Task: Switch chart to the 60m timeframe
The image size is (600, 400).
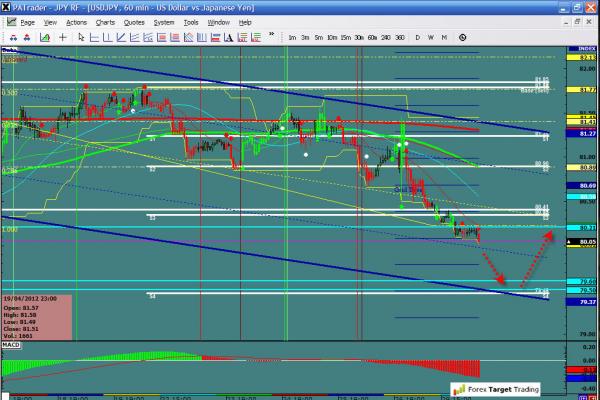Action: (372, 37)
